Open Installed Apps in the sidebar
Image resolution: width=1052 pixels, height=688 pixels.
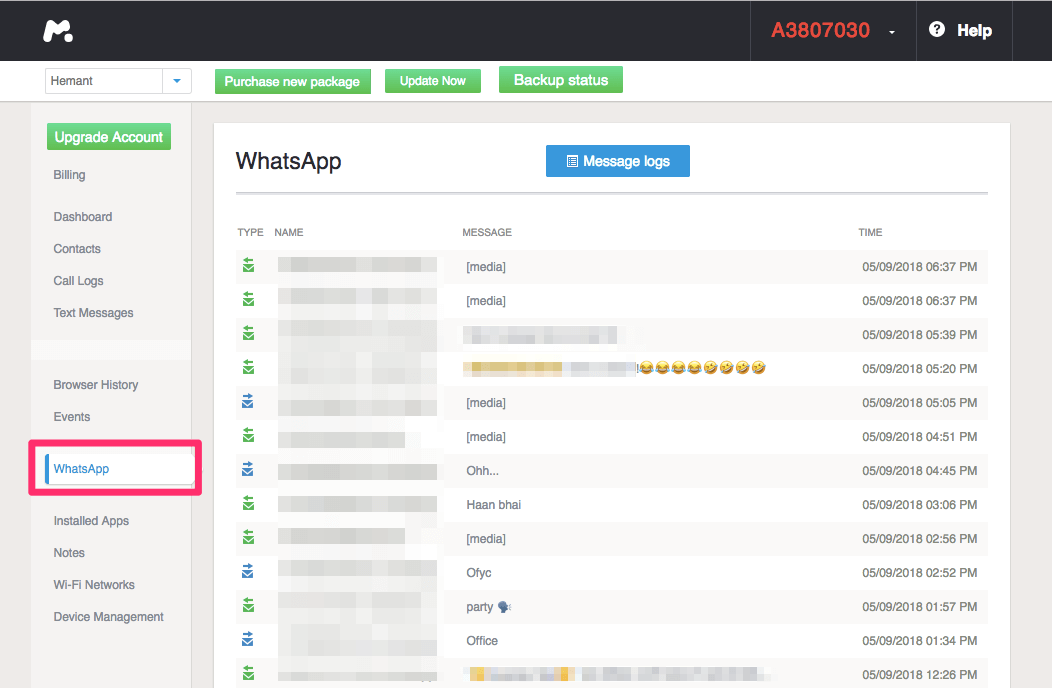point(91,521)
